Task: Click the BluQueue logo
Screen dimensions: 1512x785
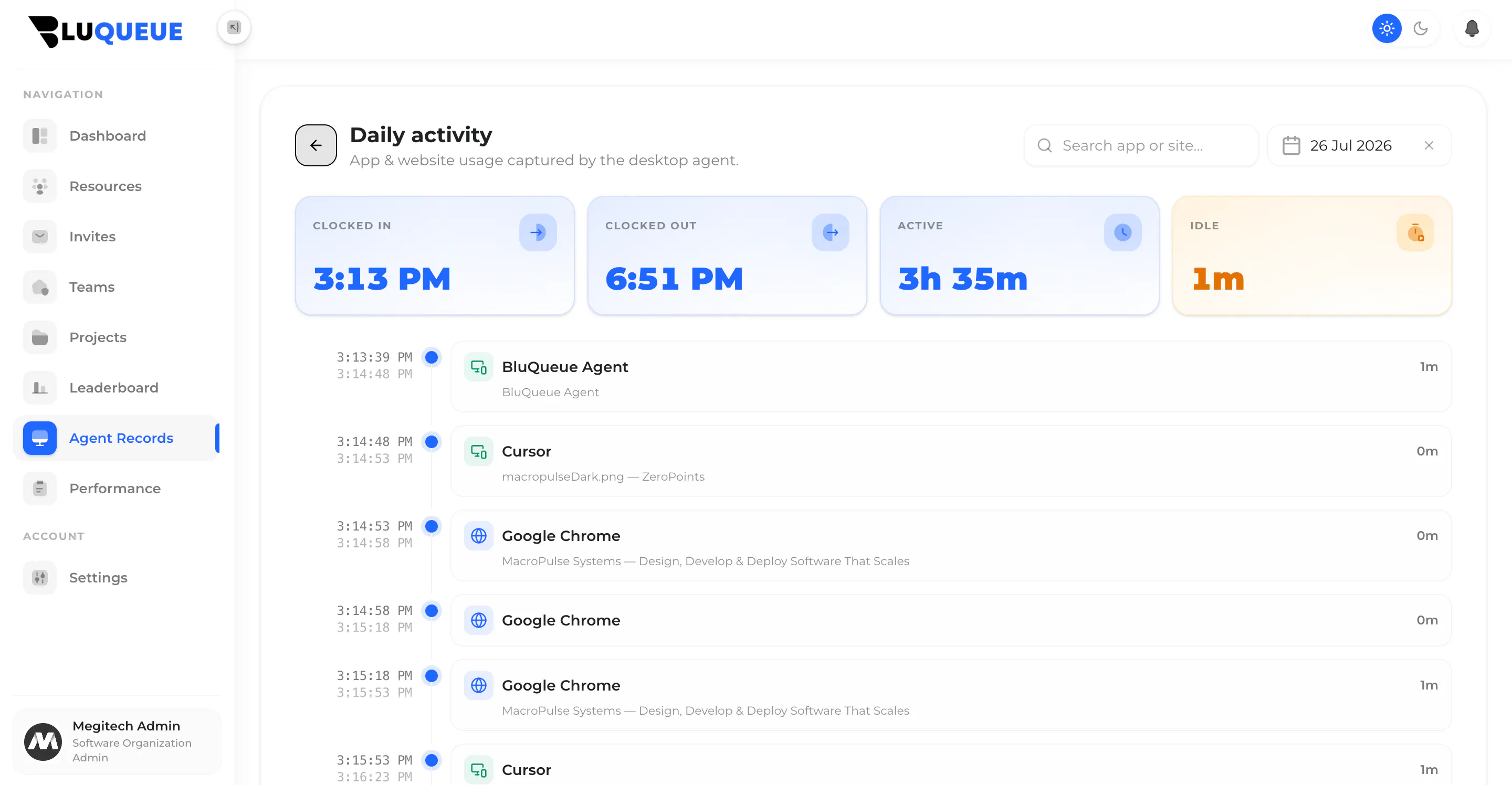Action: tap(106, 31)
